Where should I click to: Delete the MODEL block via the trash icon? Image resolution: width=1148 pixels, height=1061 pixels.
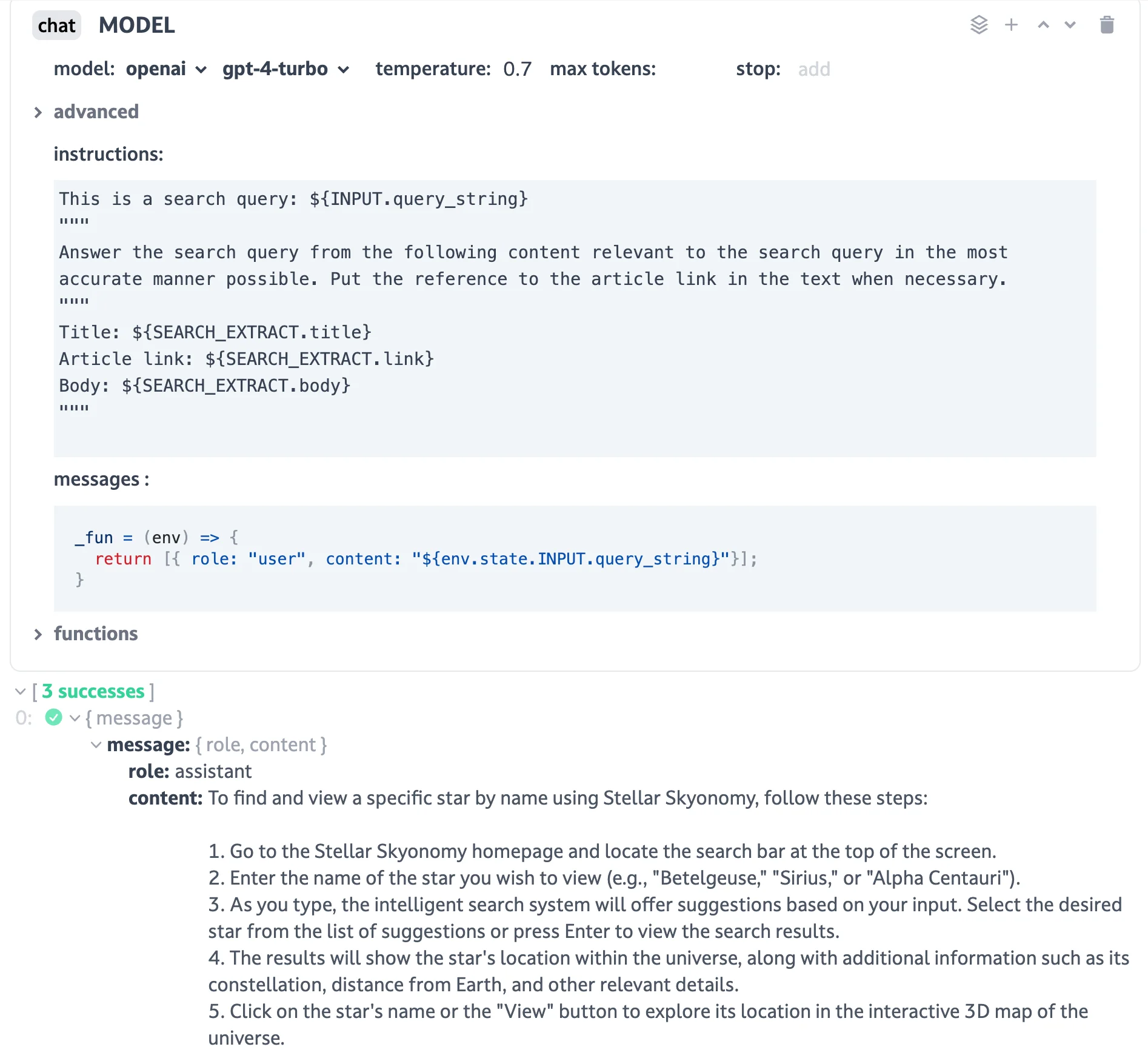pos(1107,25)
